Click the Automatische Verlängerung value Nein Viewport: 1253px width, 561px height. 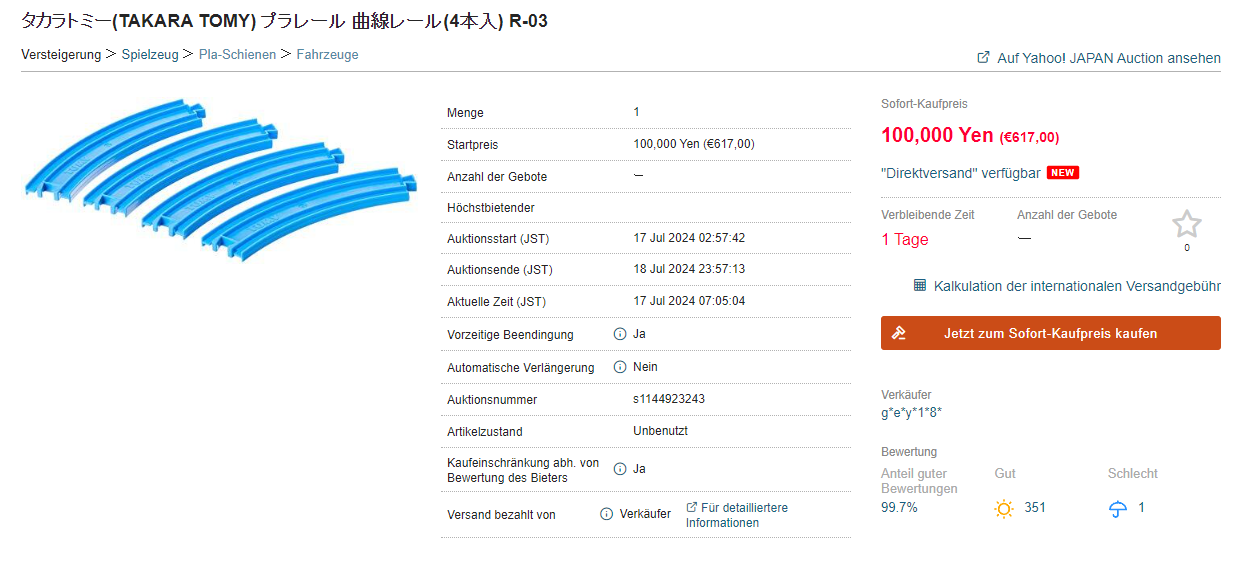[x=646, y=367]
